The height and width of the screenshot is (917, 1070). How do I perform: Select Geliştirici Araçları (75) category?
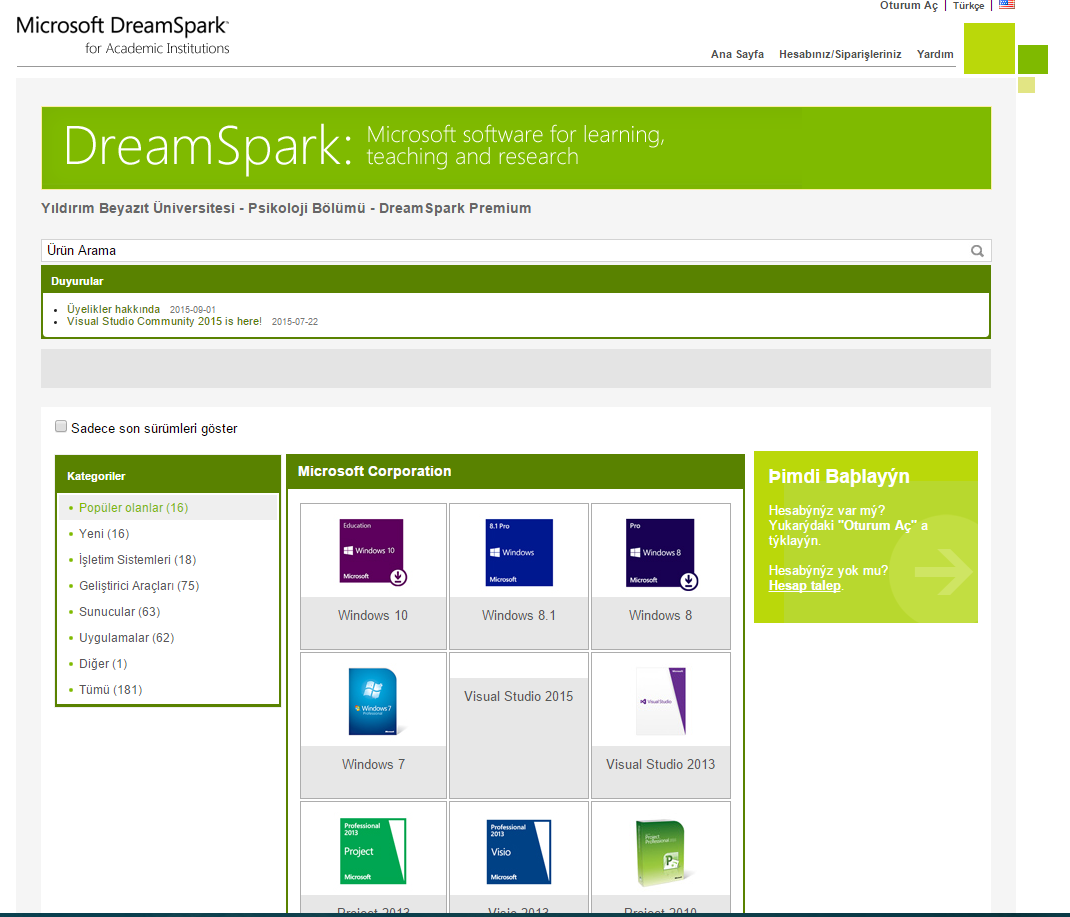click(x=139, y=585)
